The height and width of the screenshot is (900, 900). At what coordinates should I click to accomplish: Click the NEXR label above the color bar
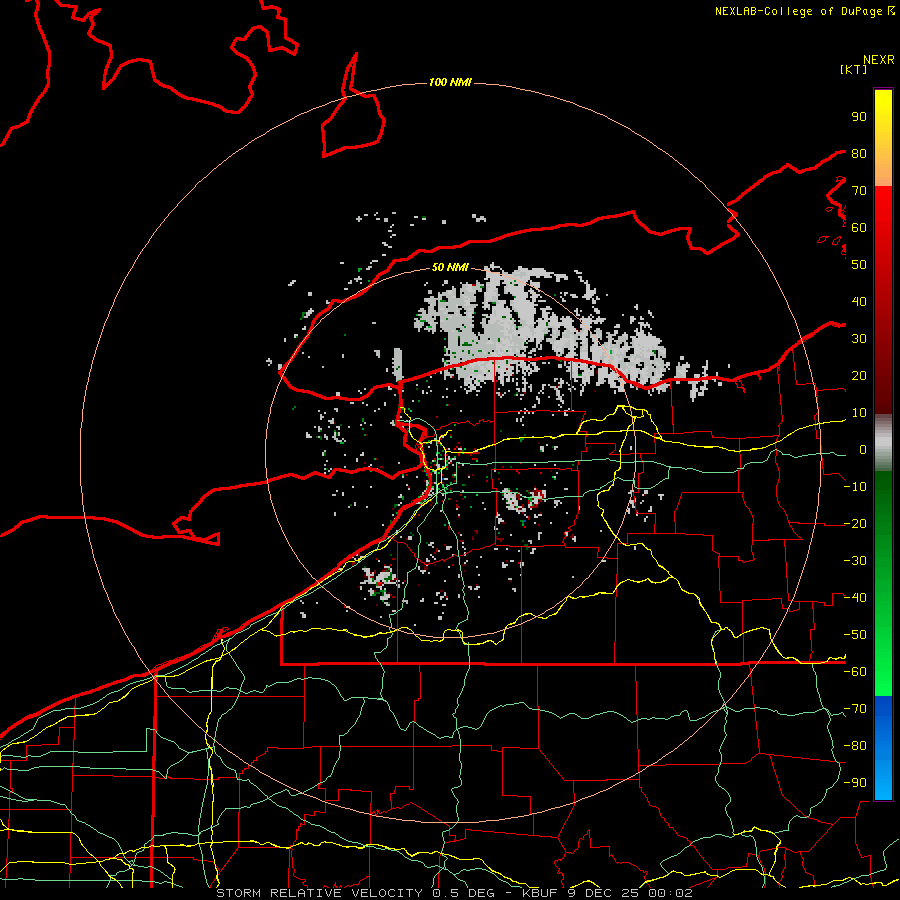click(879, 60)
